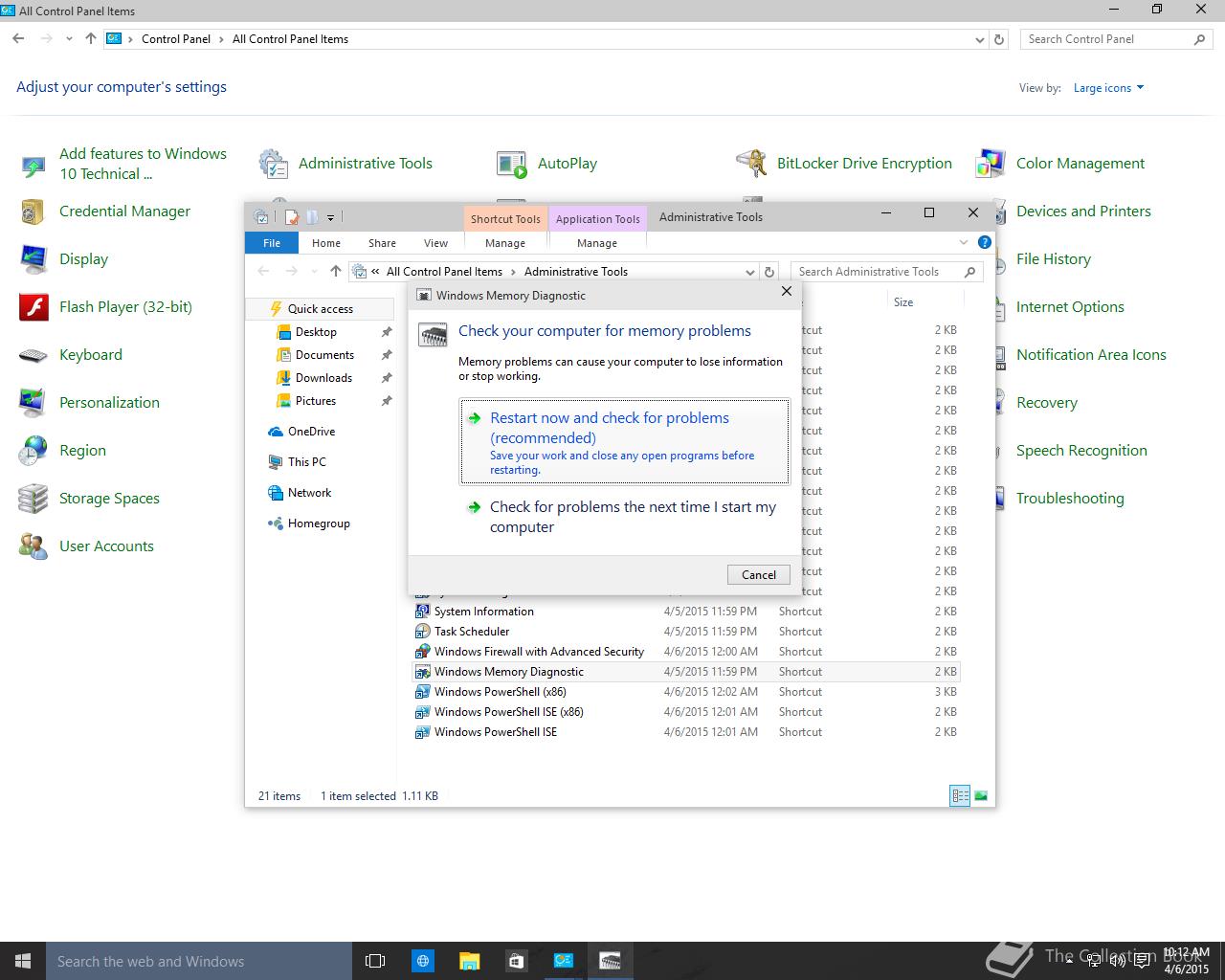
Task: Expand the Explorer ribbon chevron
Action: click(964, 242)
